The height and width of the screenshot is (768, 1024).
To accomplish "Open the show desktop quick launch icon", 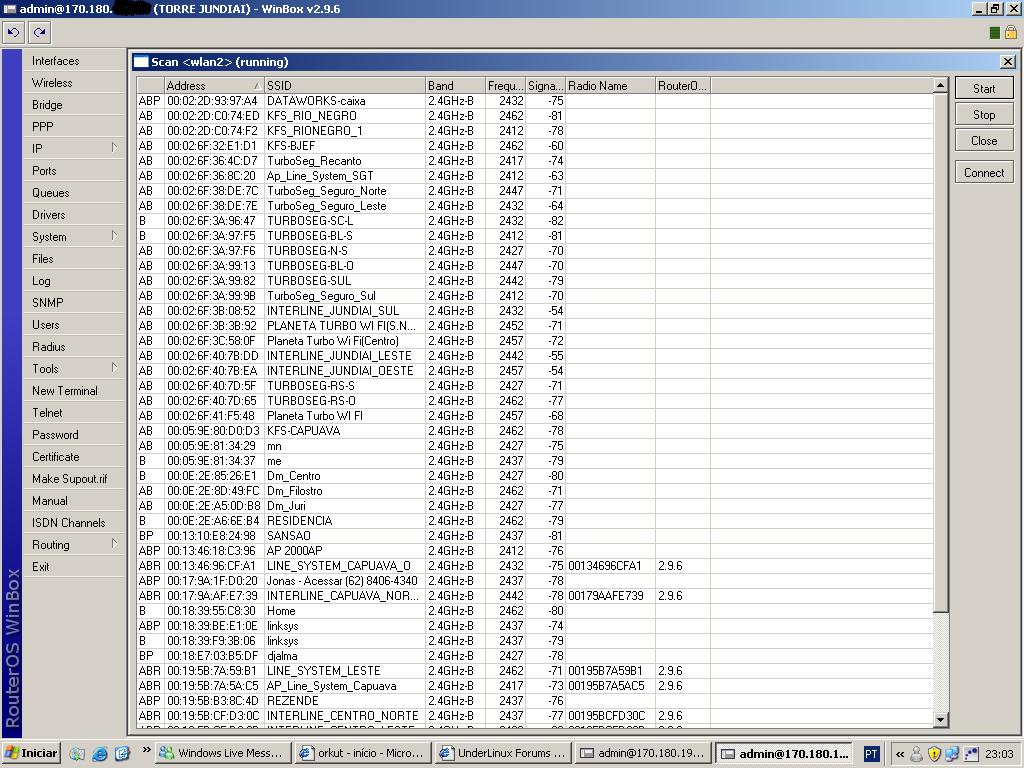I will tap(77, 753).
